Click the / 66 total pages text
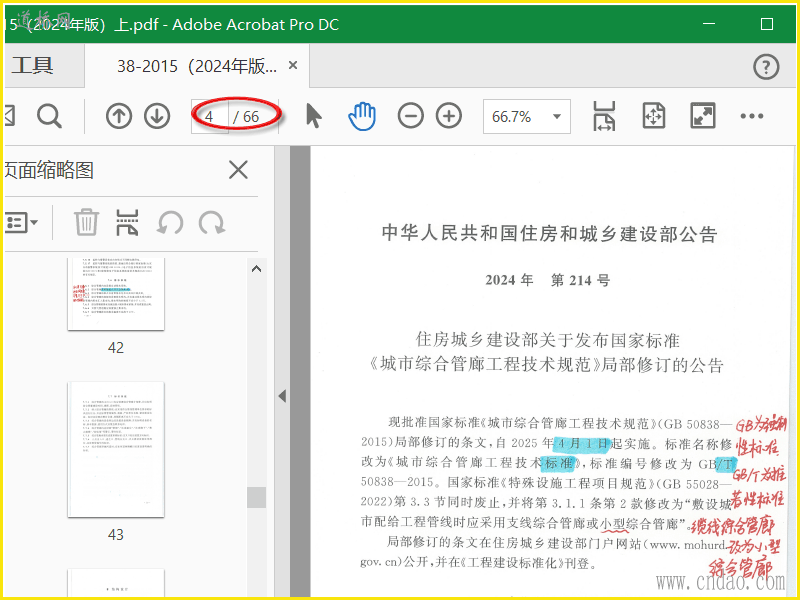Viewport: 800px width, 600px height. tap(246, 117)
